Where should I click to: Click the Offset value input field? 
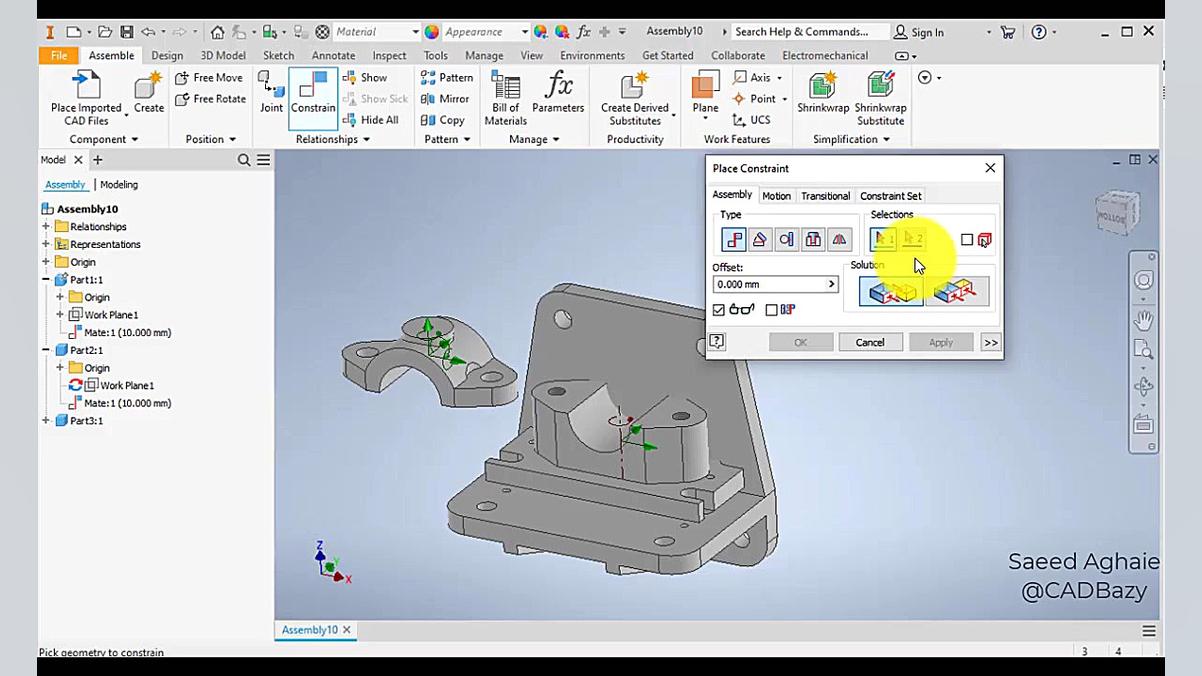768,285
